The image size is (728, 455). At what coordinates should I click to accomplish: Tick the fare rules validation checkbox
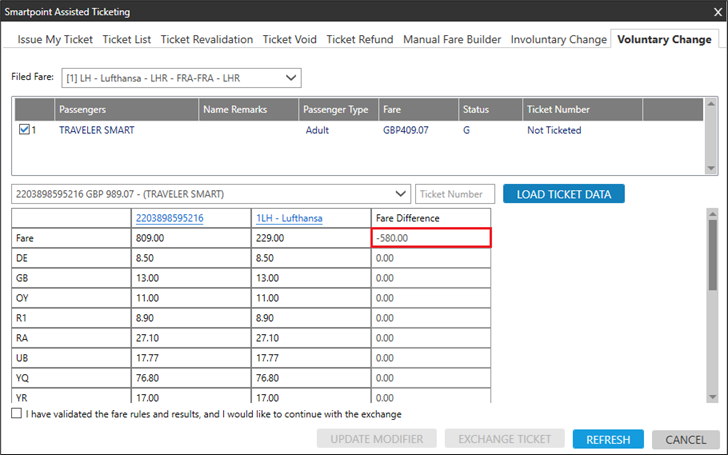[x=17, y=414]
